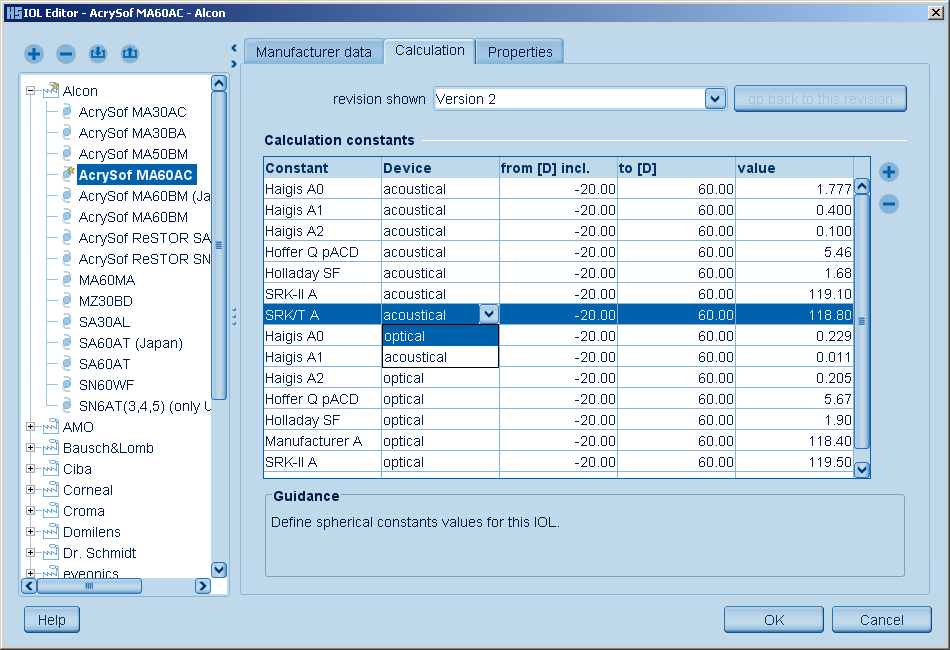Click the Help button
Viewport: 950px width, 650px height.
click(51, 620)
